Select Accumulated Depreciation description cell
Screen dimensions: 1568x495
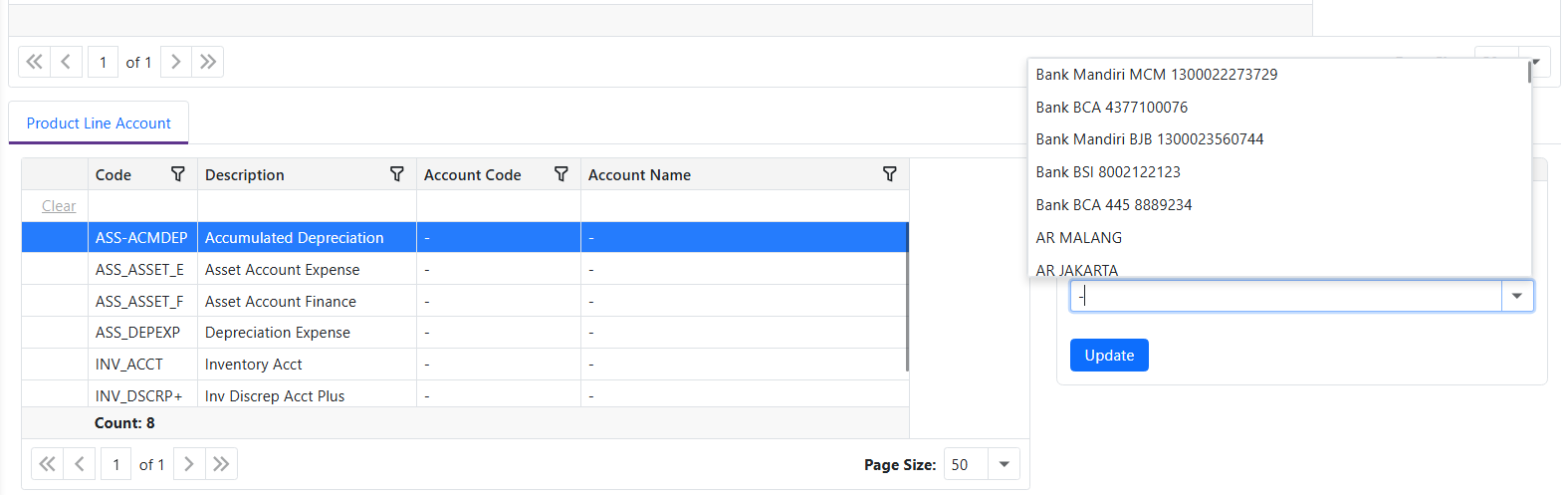click(307, 238)
